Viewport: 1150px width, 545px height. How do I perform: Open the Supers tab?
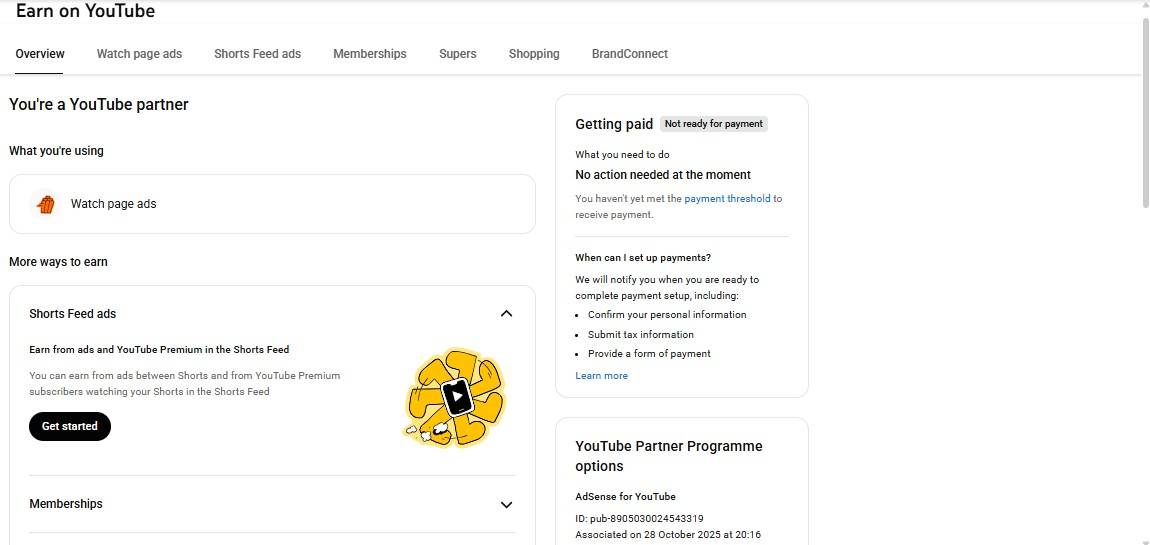[x=457, y=54]
